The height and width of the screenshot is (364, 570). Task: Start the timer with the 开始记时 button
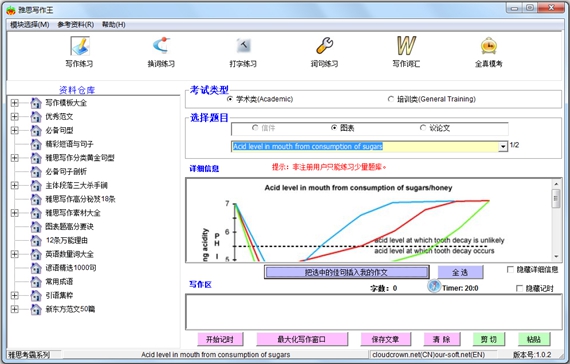220,340
